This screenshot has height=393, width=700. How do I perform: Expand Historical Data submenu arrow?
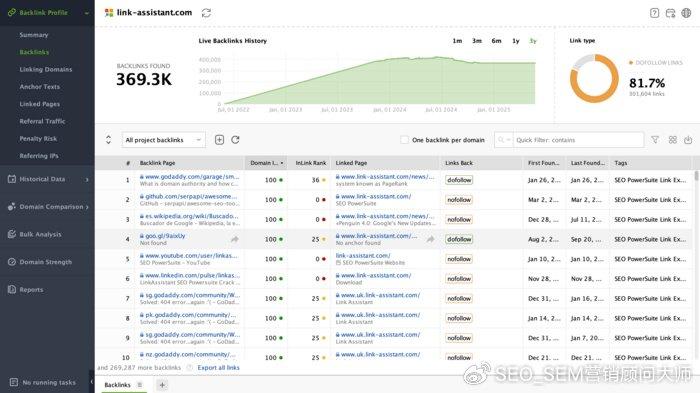87,180
